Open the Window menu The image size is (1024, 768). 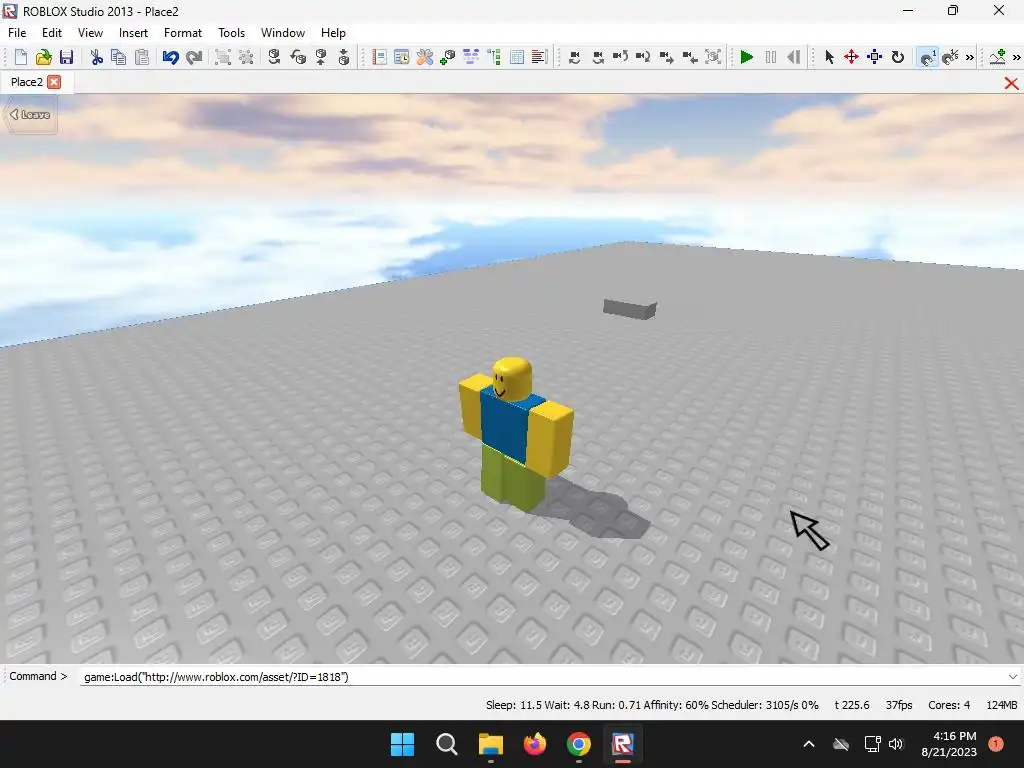[x=283, y=33]
